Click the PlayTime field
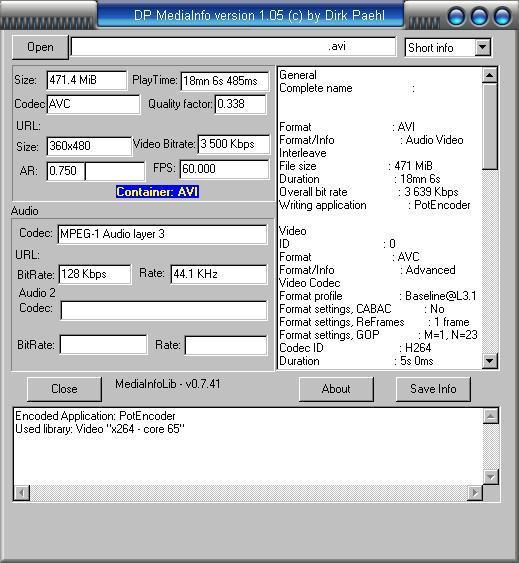 pos(225,81)
